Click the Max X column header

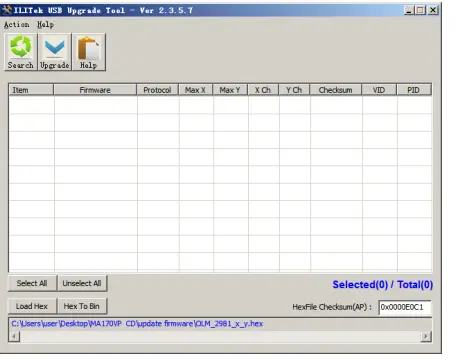coord(196,90)
